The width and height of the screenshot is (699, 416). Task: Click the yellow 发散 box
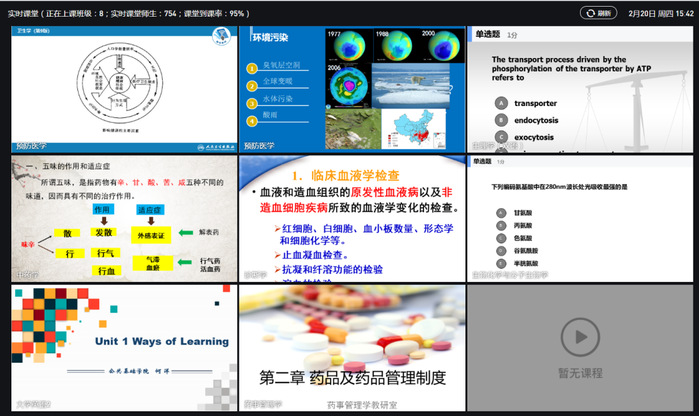104,232
